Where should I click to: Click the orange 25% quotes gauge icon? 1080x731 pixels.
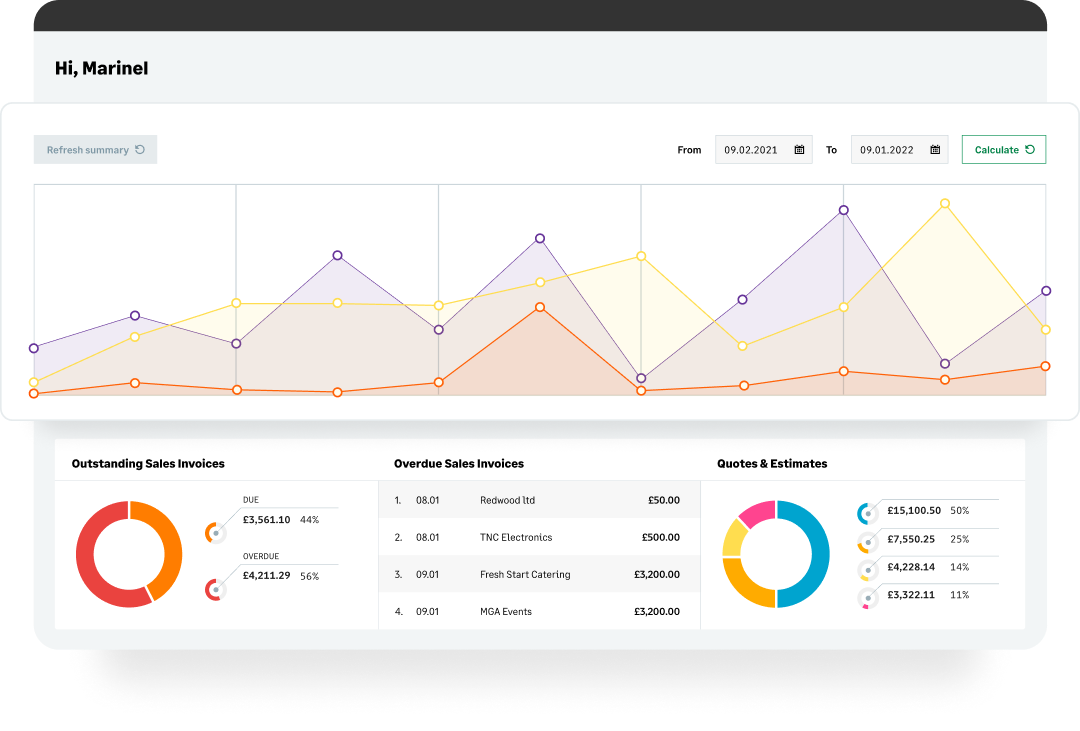[x=868, y=542]
